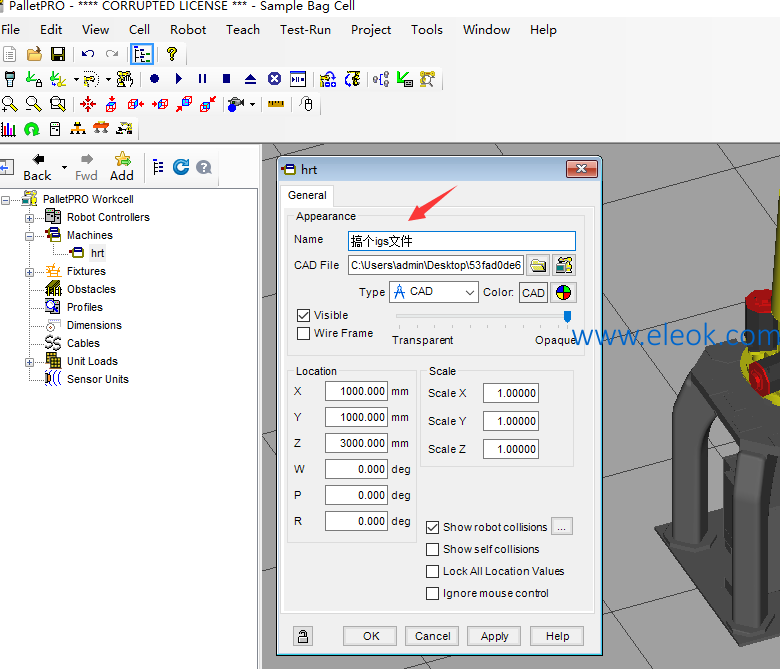Click the CAD color button

tap(533, 292)
